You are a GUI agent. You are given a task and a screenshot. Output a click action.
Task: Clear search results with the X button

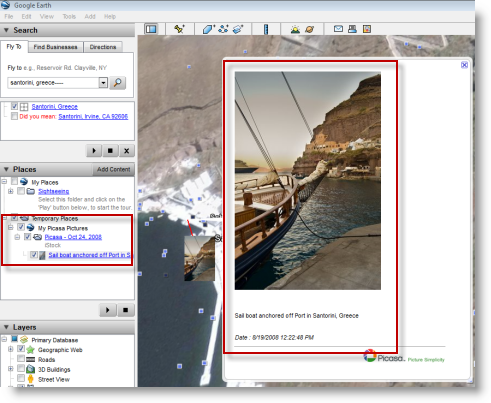(x=127, y=151)
